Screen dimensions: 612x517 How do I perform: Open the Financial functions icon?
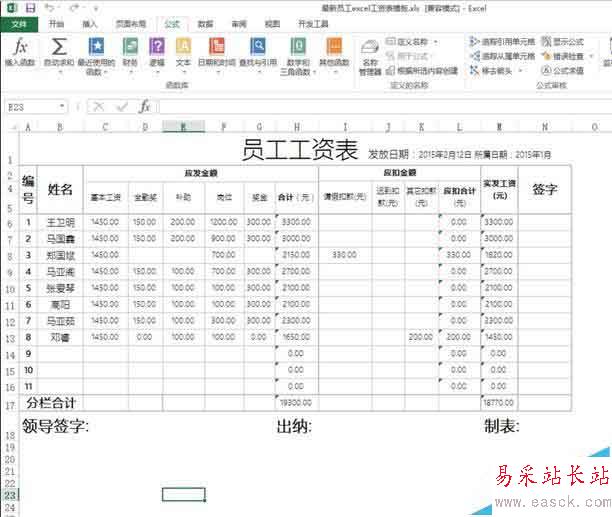130,46
